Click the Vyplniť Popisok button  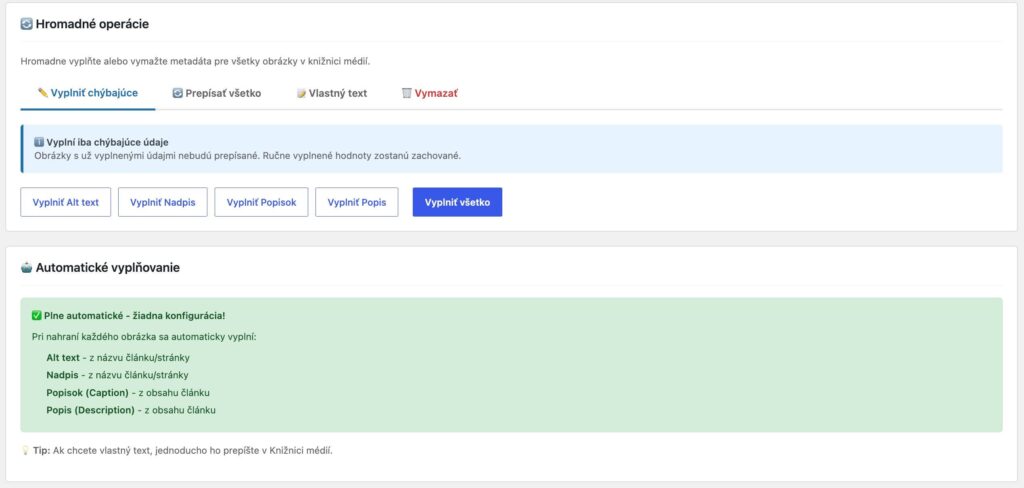[x=261, y=203]
